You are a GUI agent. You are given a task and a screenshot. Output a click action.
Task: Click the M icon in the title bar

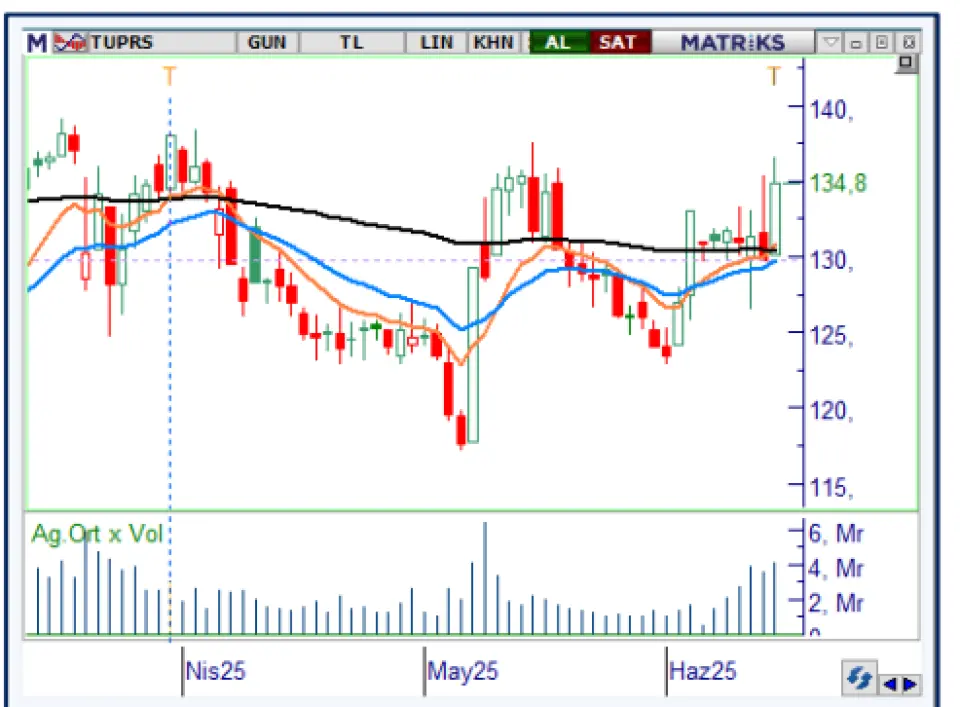pos(36,43)
